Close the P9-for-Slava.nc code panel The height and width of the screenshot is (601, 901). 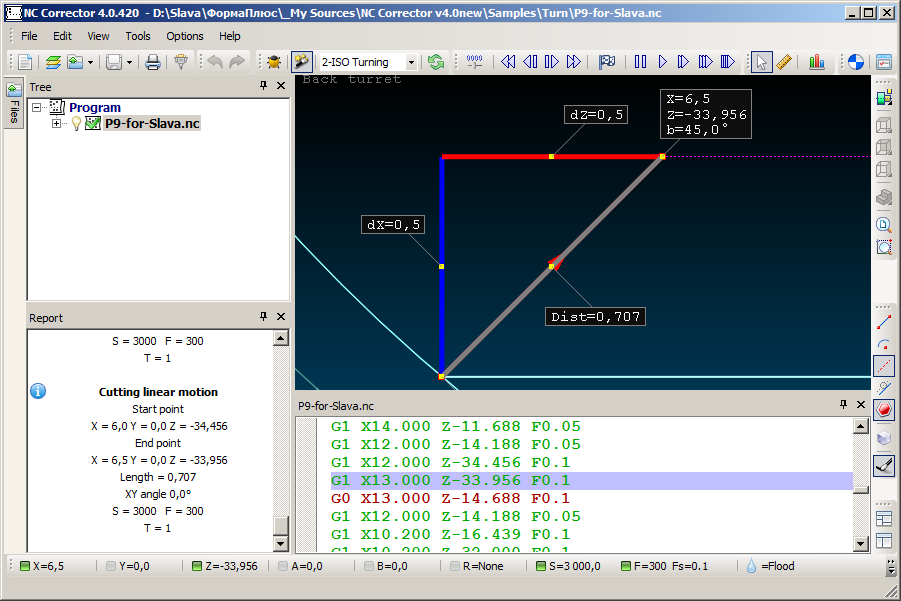pos(861,404)
